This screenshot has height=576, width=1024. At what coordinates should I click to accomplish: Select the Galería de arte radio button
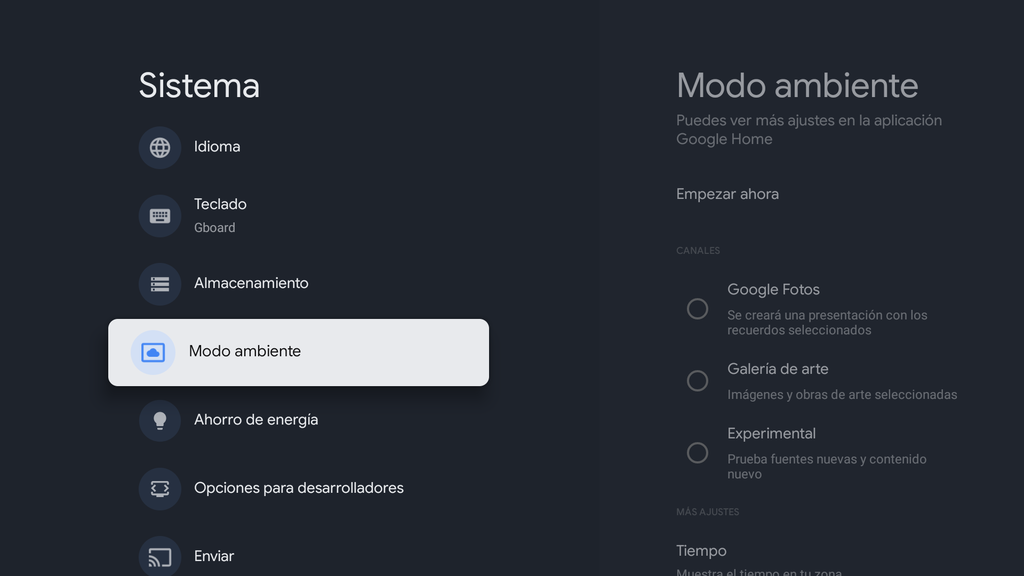tap(697, 381)
